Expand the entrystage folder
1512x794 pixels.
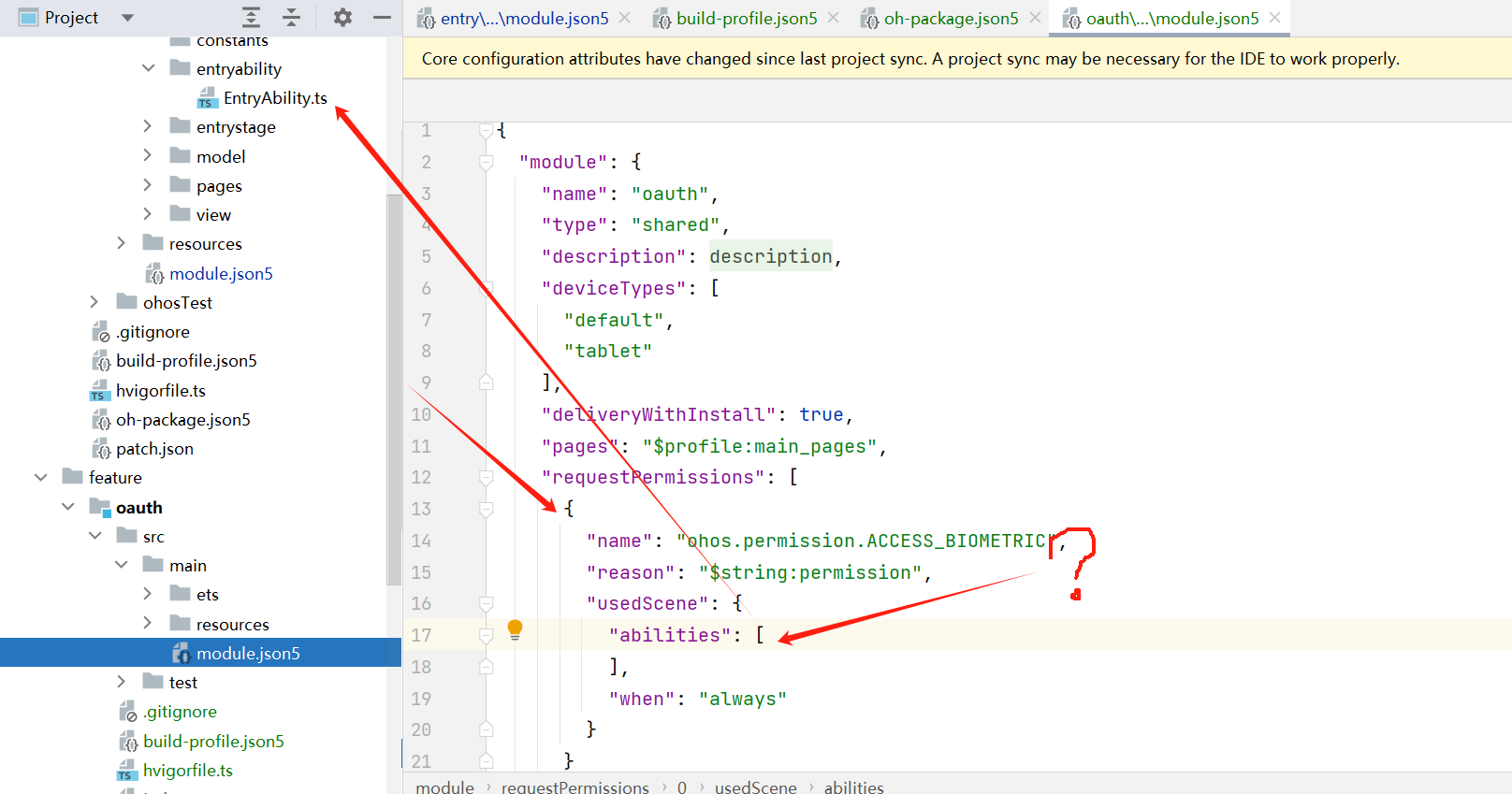click(x=147, y=125)
